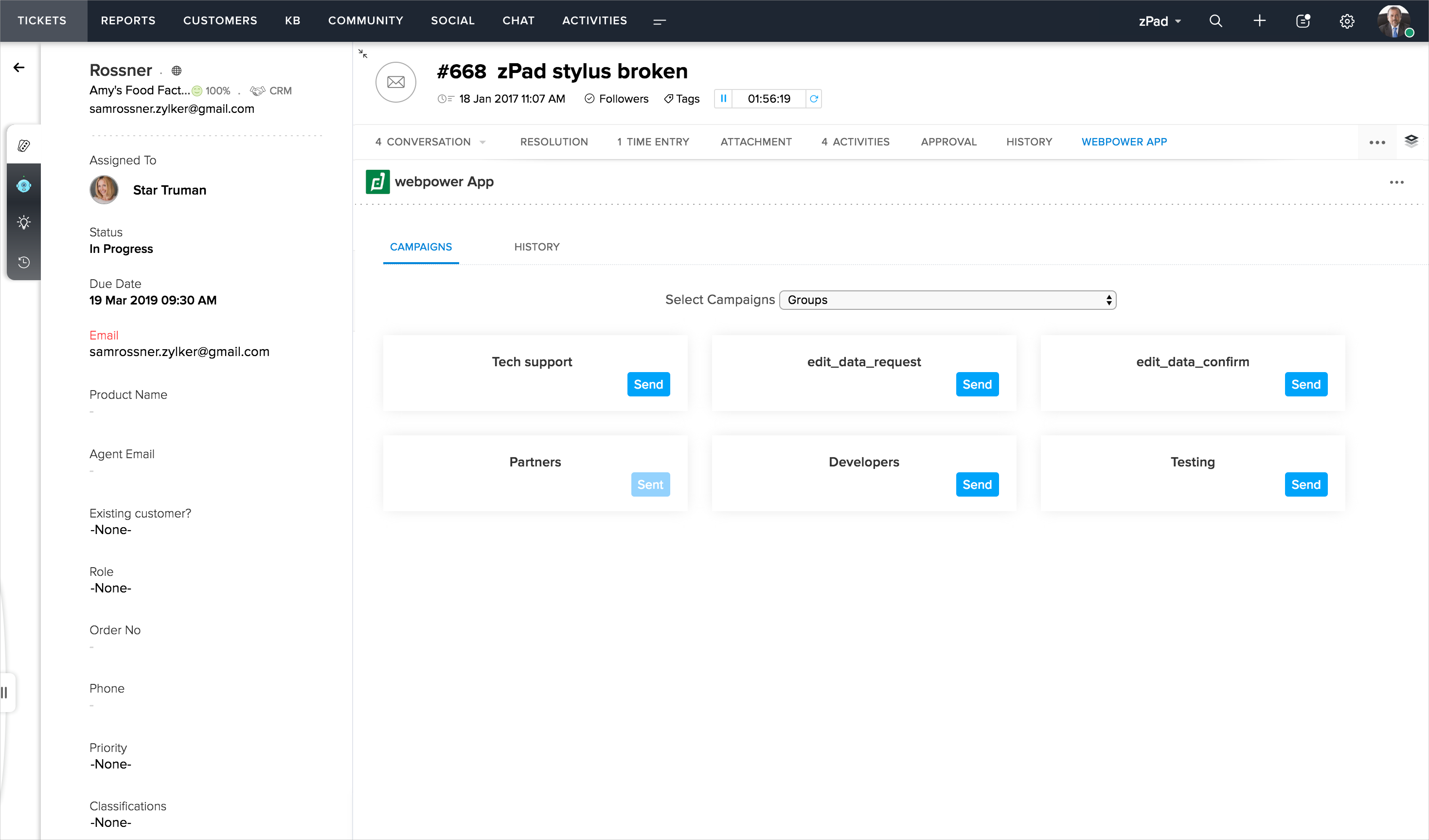Reset the ticket timer
This screenshot has width=1429, height=840.
tap(813, 99)
